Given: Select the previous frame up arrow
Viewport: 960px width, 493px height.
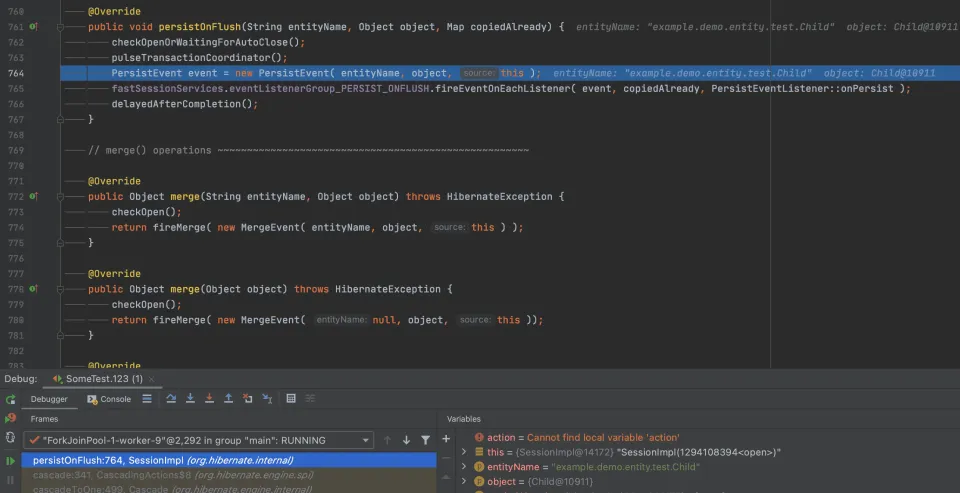Looking at the screenshot, I should 387,440.
